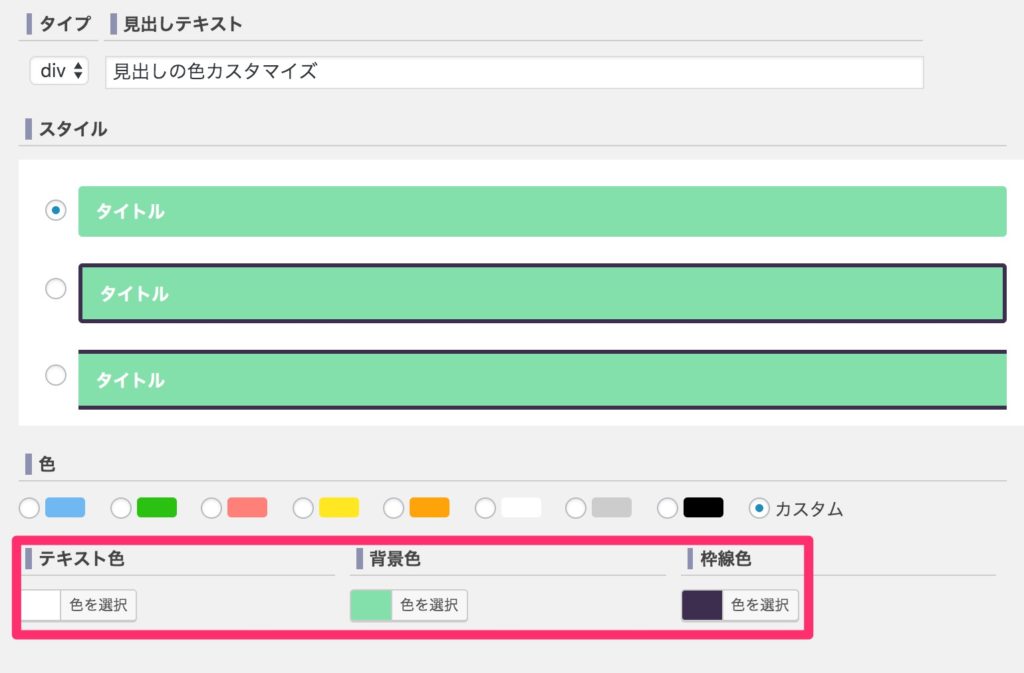Select the first plain title style radio
Image resolution: width=1024 pixels, height=673 pixels.
(x=56, y=210)
